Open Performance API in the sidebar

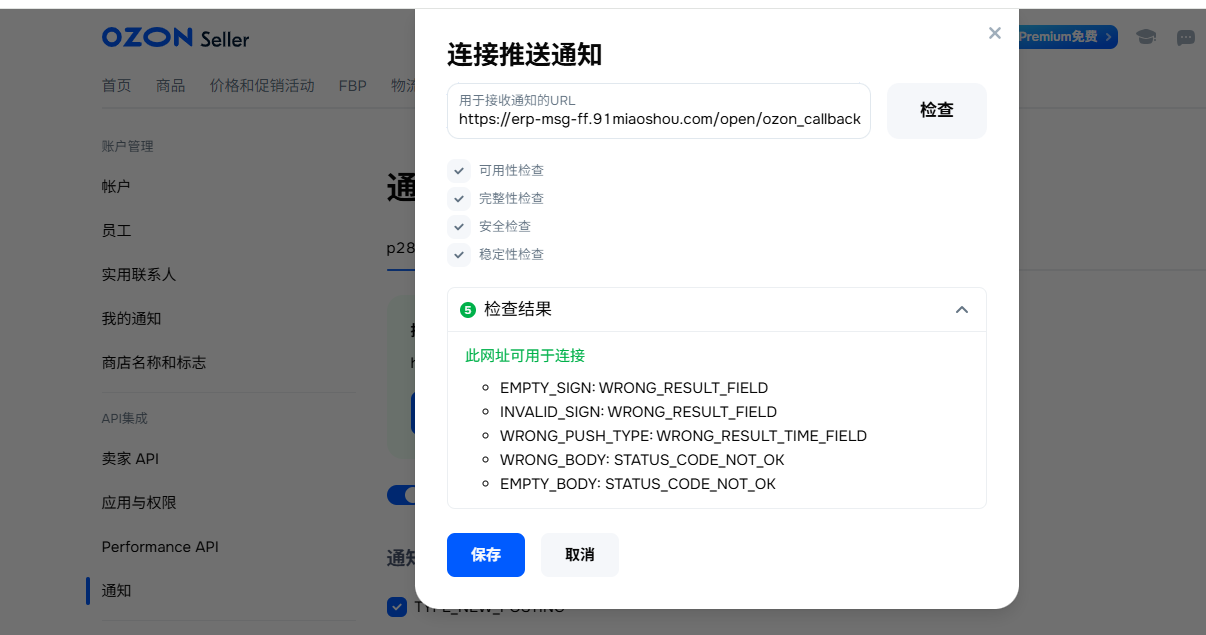click(x=160, y=547)
